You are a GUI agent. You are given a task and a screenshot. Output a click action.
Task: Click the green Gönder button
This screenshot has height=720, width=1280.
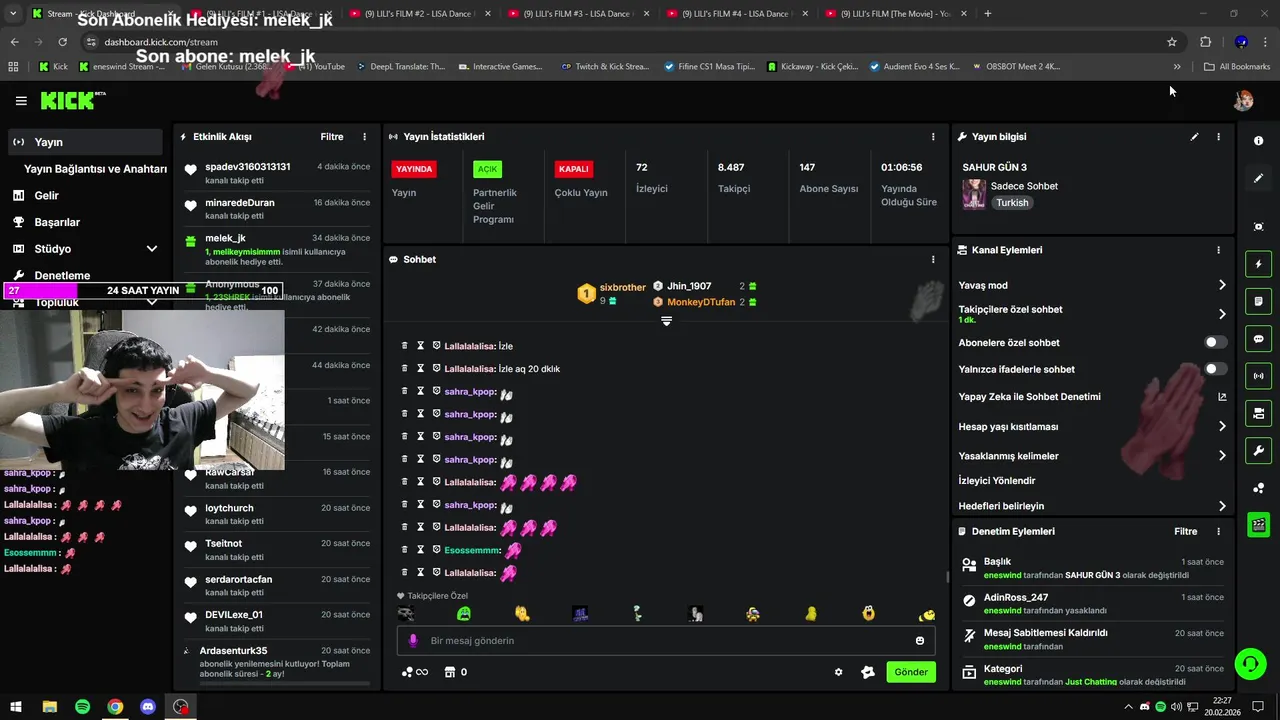click(910, 672)
